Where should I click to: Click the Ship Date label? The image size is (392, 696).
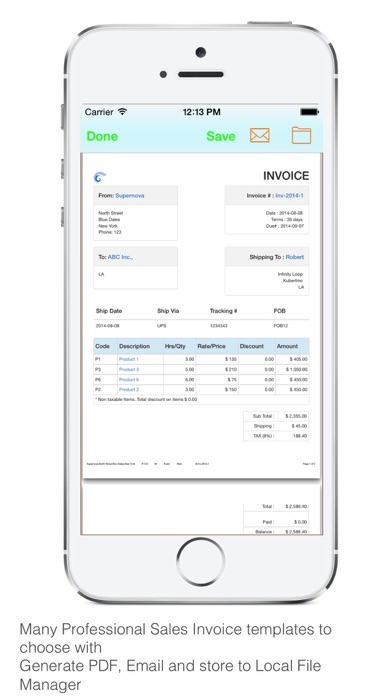click(109, 311)
